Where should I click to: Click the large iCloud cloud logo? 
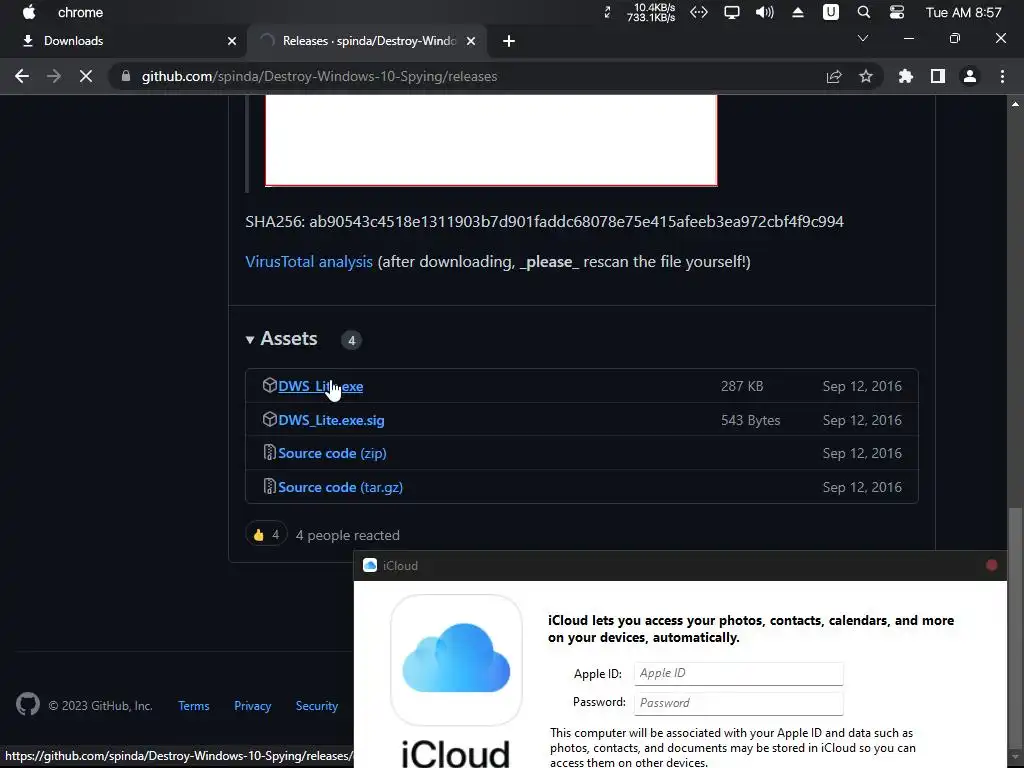456,659
